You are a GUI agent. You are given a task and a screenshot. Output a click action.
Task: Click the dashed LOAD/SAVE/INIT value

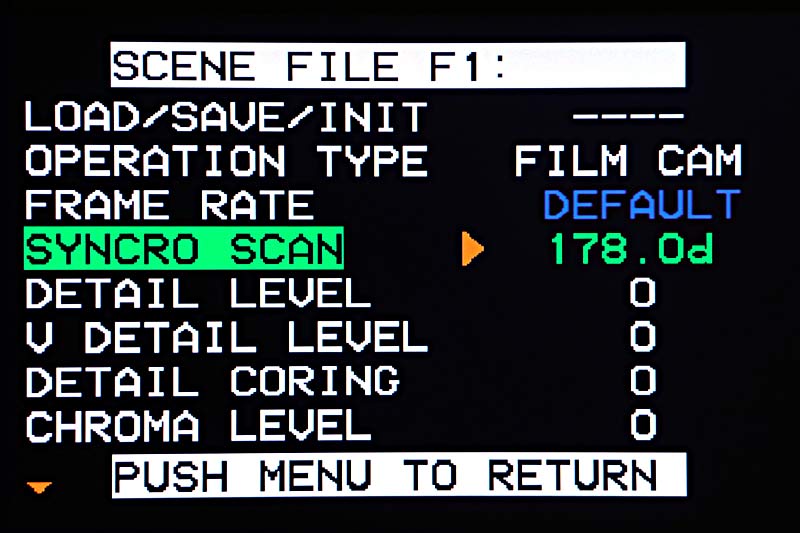pyautogui.click(x=628, y=117)
